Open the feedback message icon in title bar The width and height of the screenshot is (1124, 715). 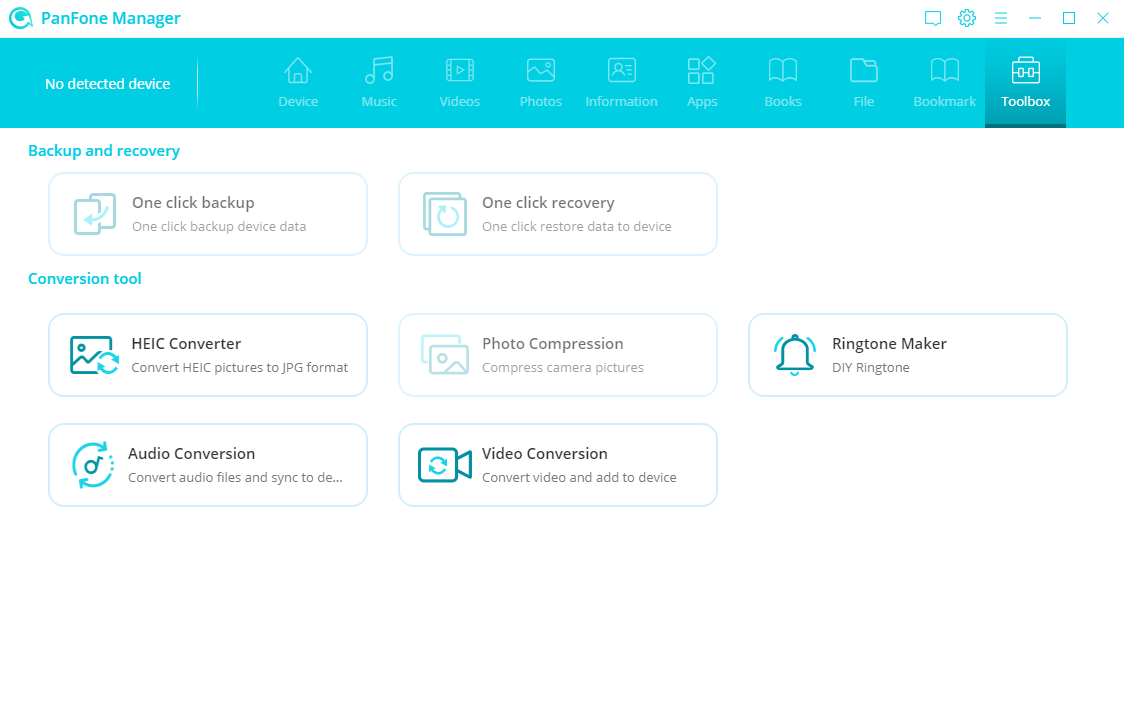pyautogui.click(x=933, y=18)
